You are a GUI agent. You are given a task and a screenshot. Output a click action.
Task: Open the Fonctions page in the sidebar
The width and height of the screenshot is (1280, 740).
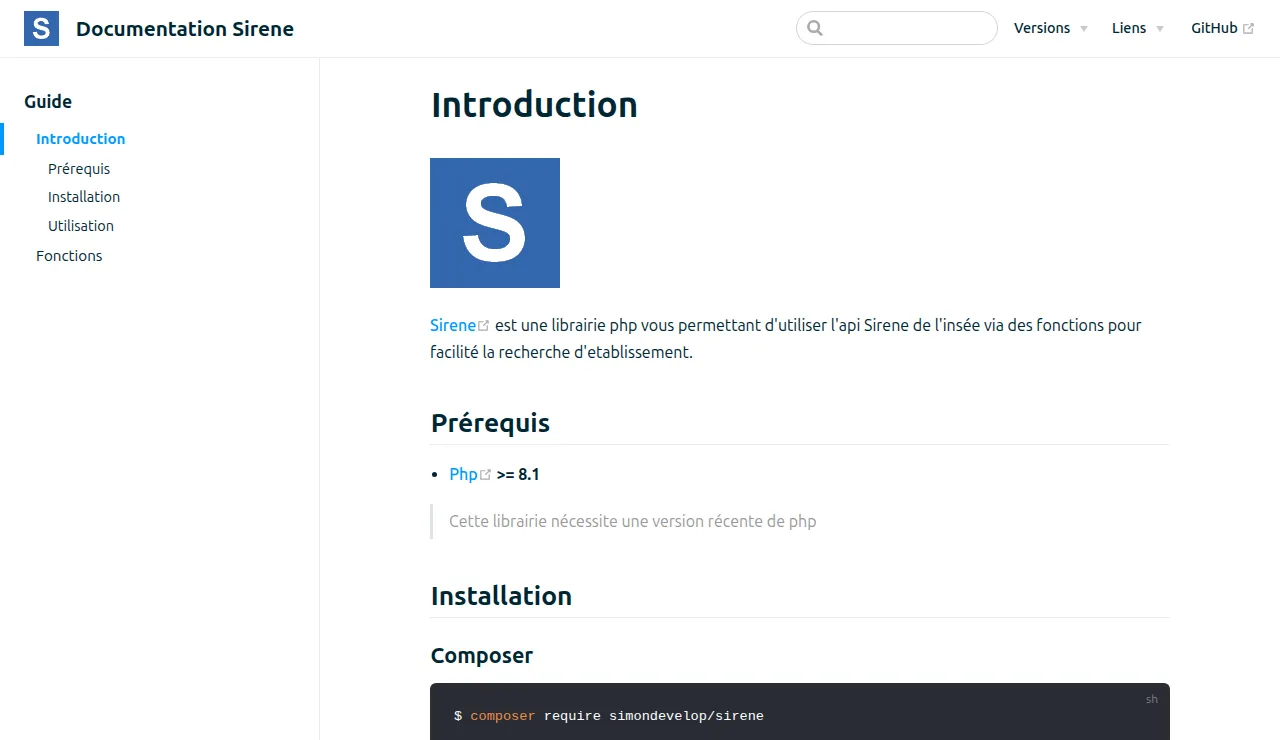69,256
